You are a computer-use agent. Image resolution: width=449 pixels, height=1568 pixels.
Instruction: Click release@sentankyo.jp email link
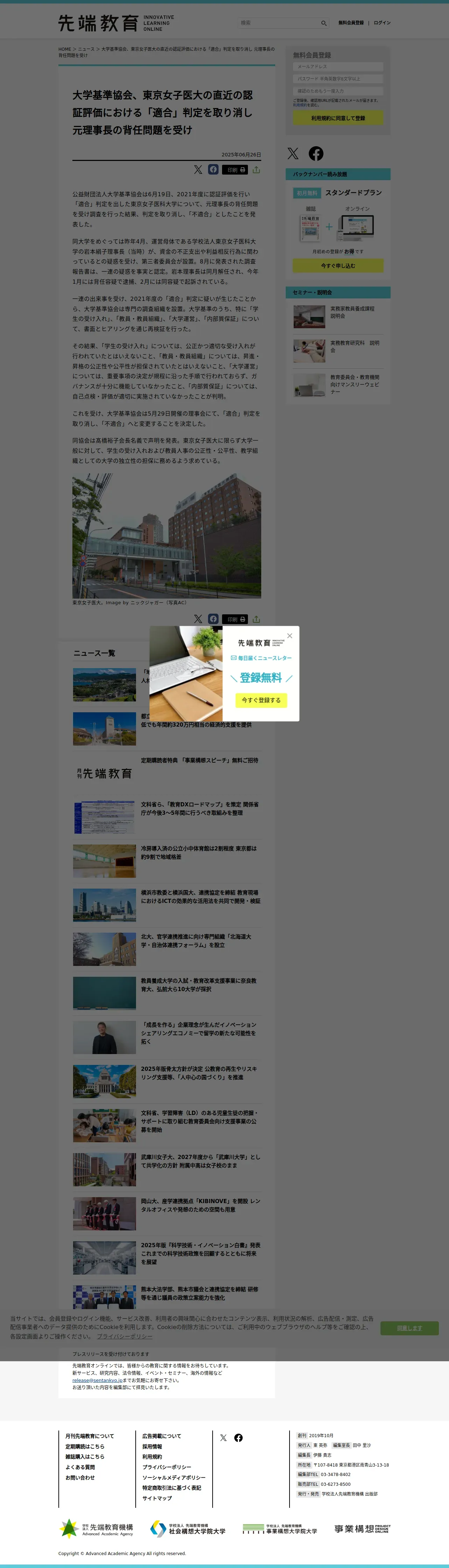tap(97, 1380)
